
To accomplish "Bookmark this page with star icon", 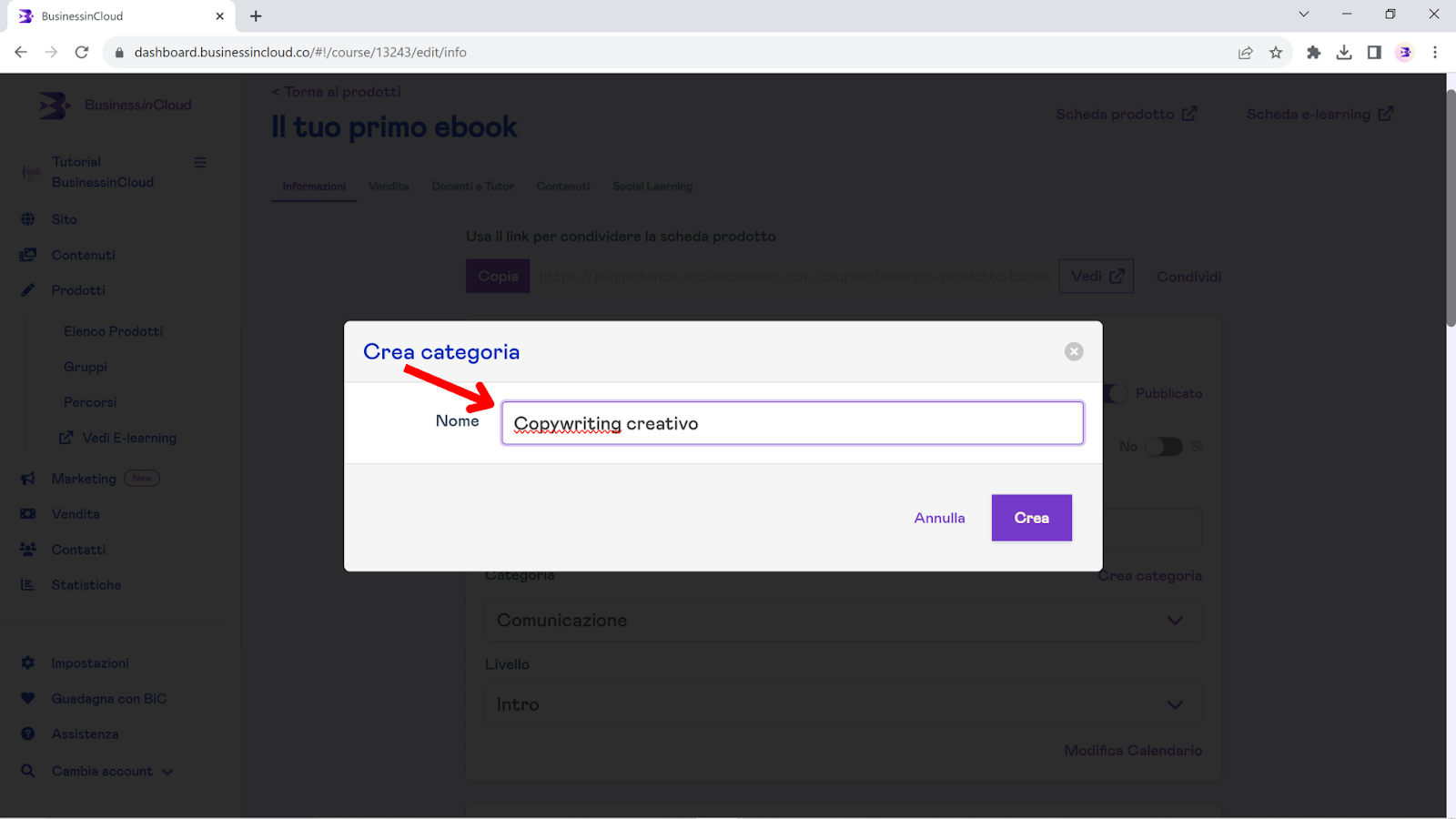I will 1276,53.
